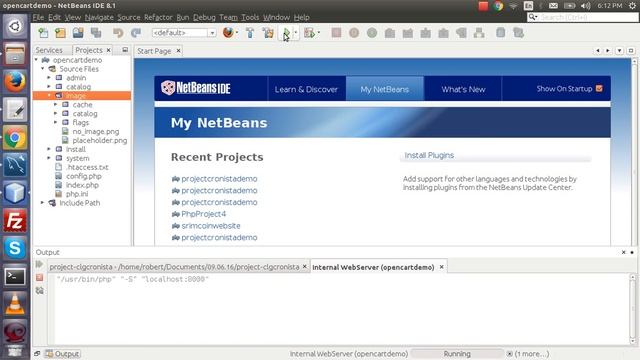
Task: Select index.php in the tree
Action: [x=82, y=185]
